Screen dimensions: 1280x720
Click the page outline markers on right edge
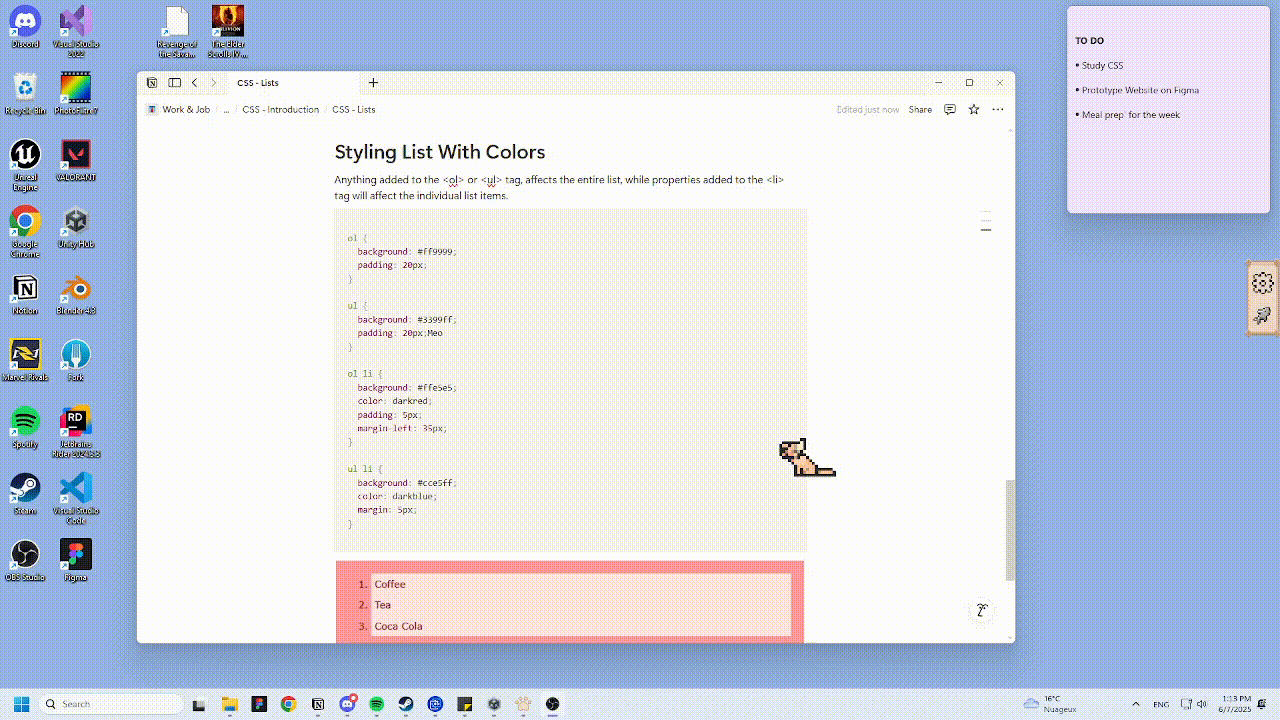tap(986, 222)
